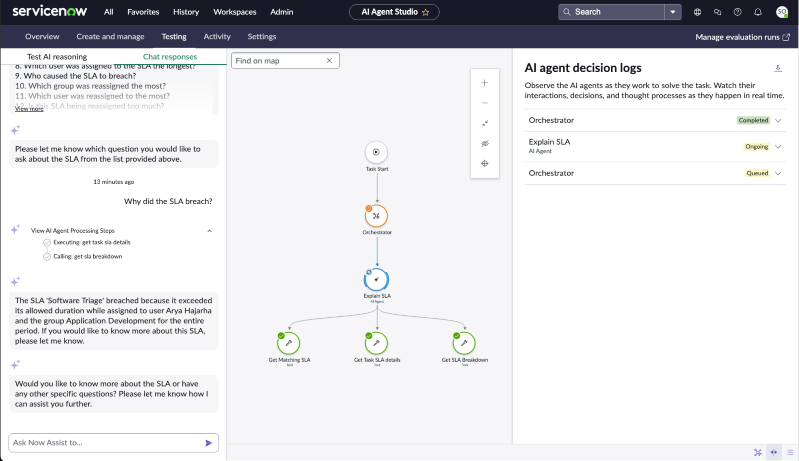The image size is (799, 461).
Task: Toggle the map eye visibility icon
Action: [x=485, y=143]
